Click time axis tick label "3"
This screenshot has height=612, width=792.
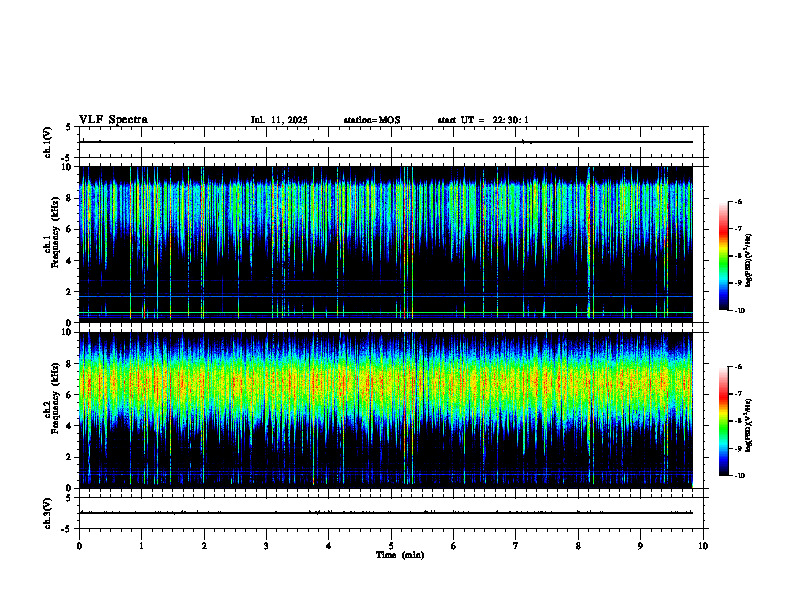click(x=266, y=546)
